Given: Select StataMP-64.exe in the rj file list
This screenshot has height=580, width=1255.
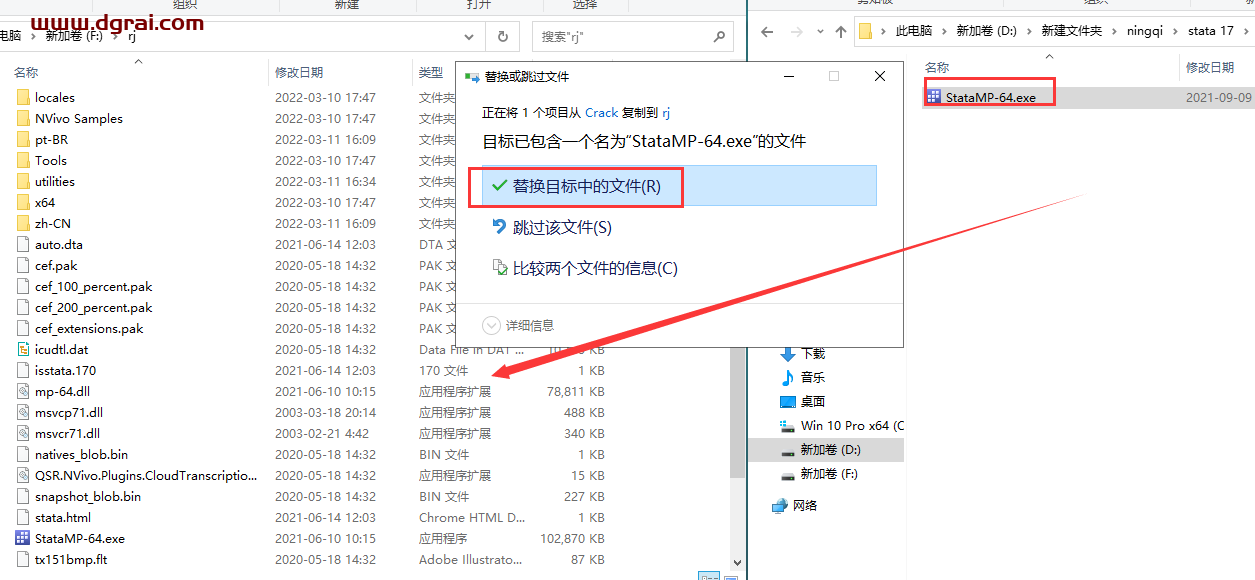Looking at the screenshot, I should pos(79,538).
